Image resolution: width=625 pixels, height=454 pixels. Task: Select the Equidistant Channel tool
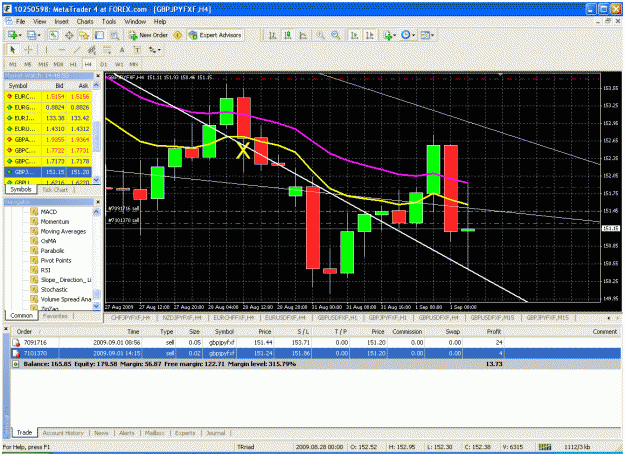click(92, 50)
